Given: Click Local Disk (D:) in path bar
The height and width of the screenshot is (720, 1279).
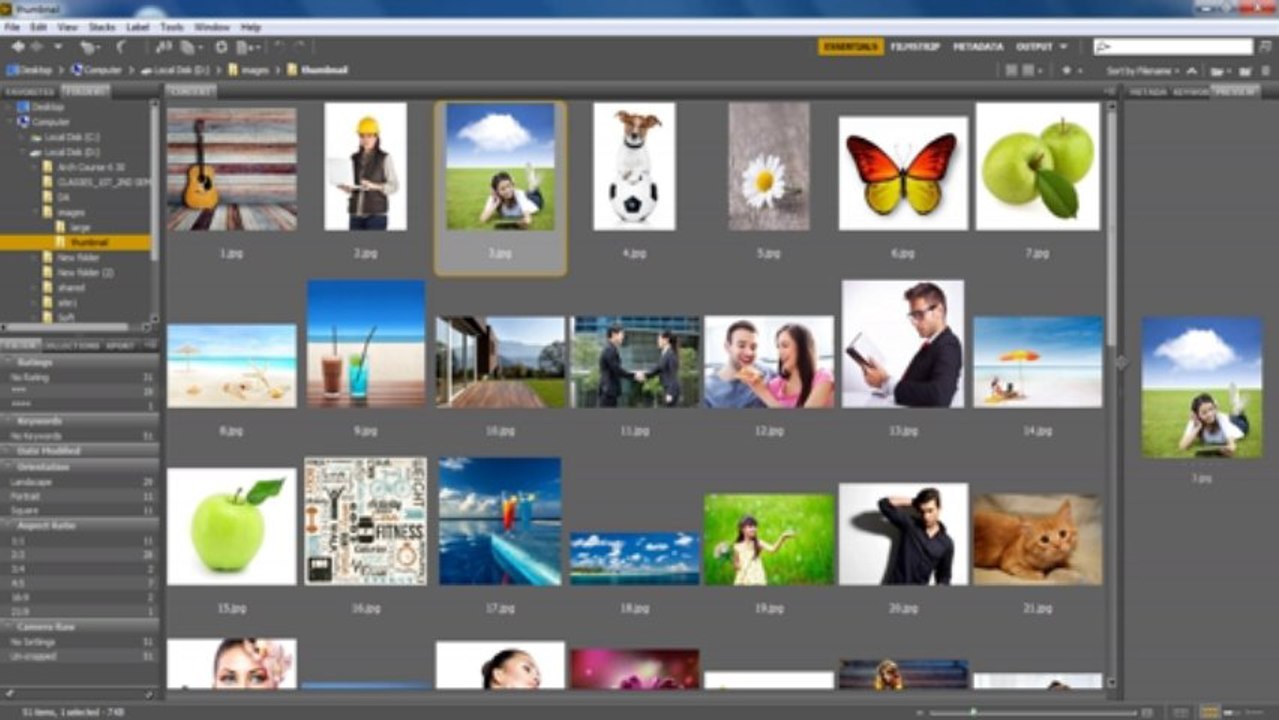Looking at the screenshot, I should [x=175, y=71].
